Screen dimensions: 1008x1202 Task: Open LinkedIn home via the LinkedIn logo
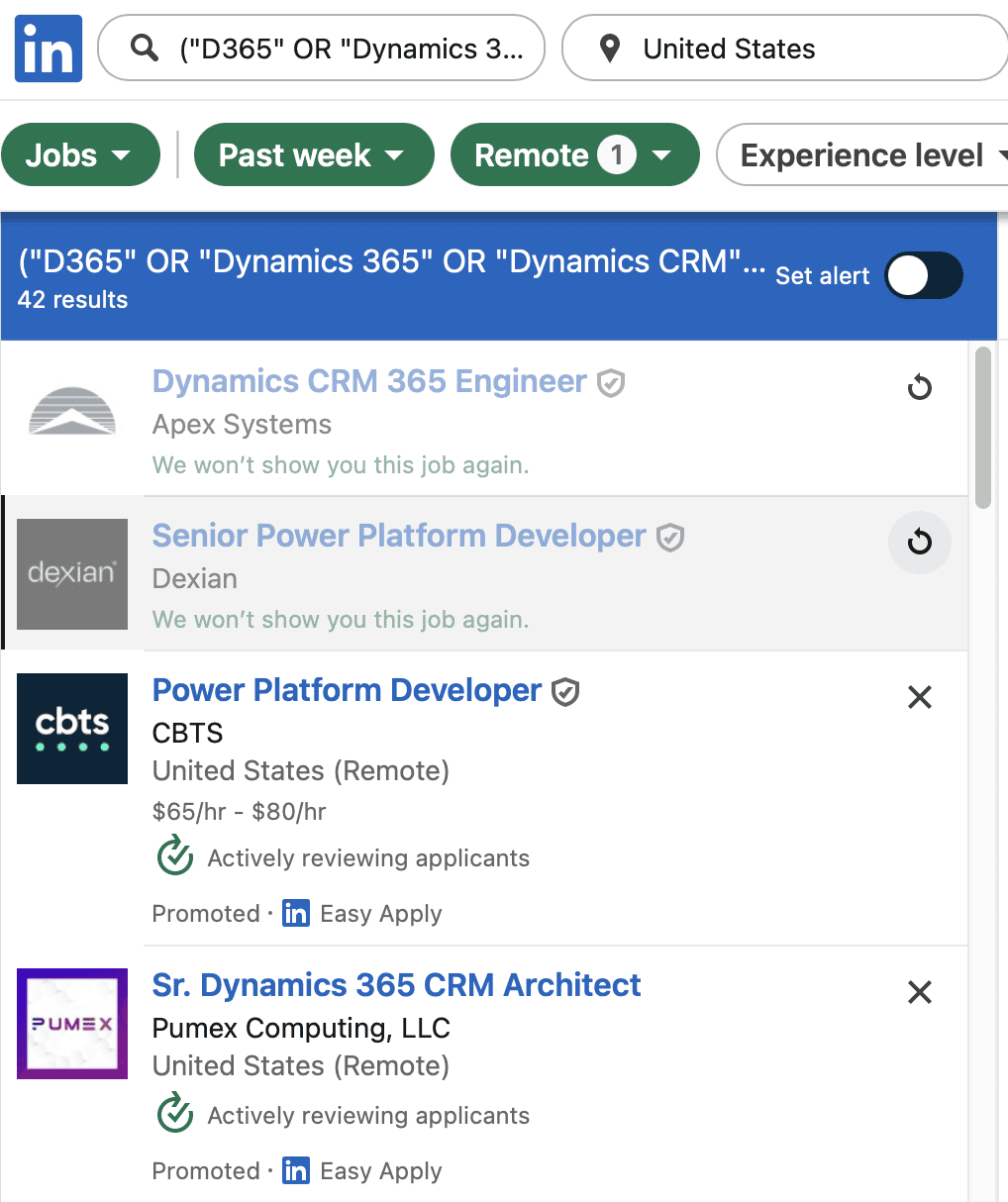48,48
